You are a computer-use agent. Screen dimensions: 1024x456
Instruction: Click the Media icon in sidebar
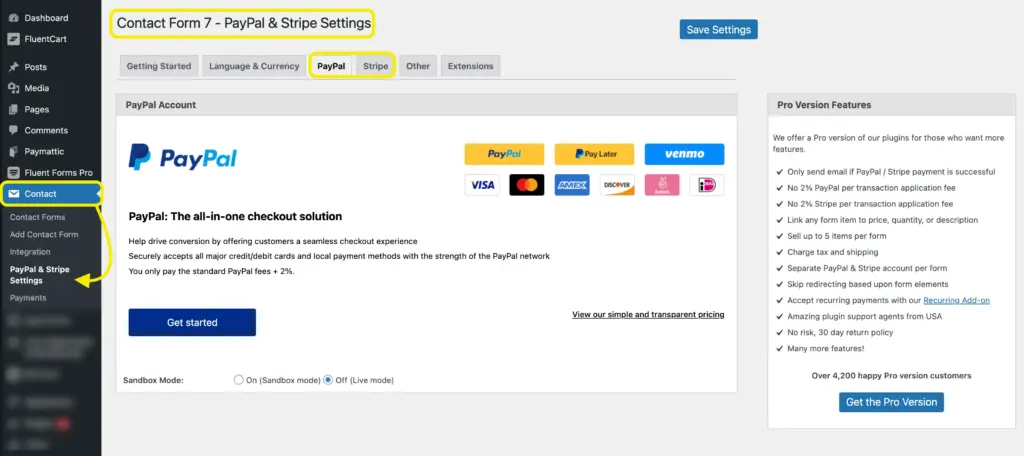13,88
